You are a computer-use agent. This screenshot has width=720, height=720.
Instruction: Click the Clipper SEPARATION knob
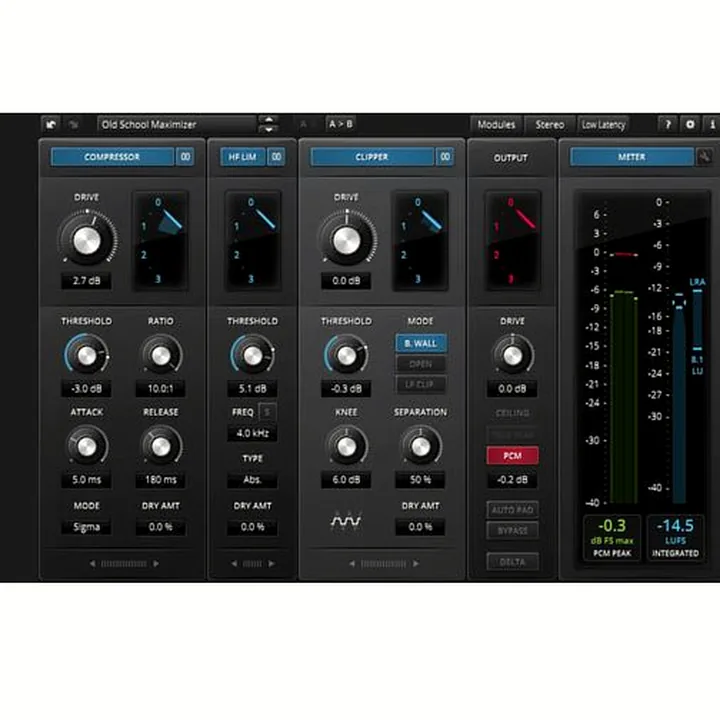click(x=420, y=446)
